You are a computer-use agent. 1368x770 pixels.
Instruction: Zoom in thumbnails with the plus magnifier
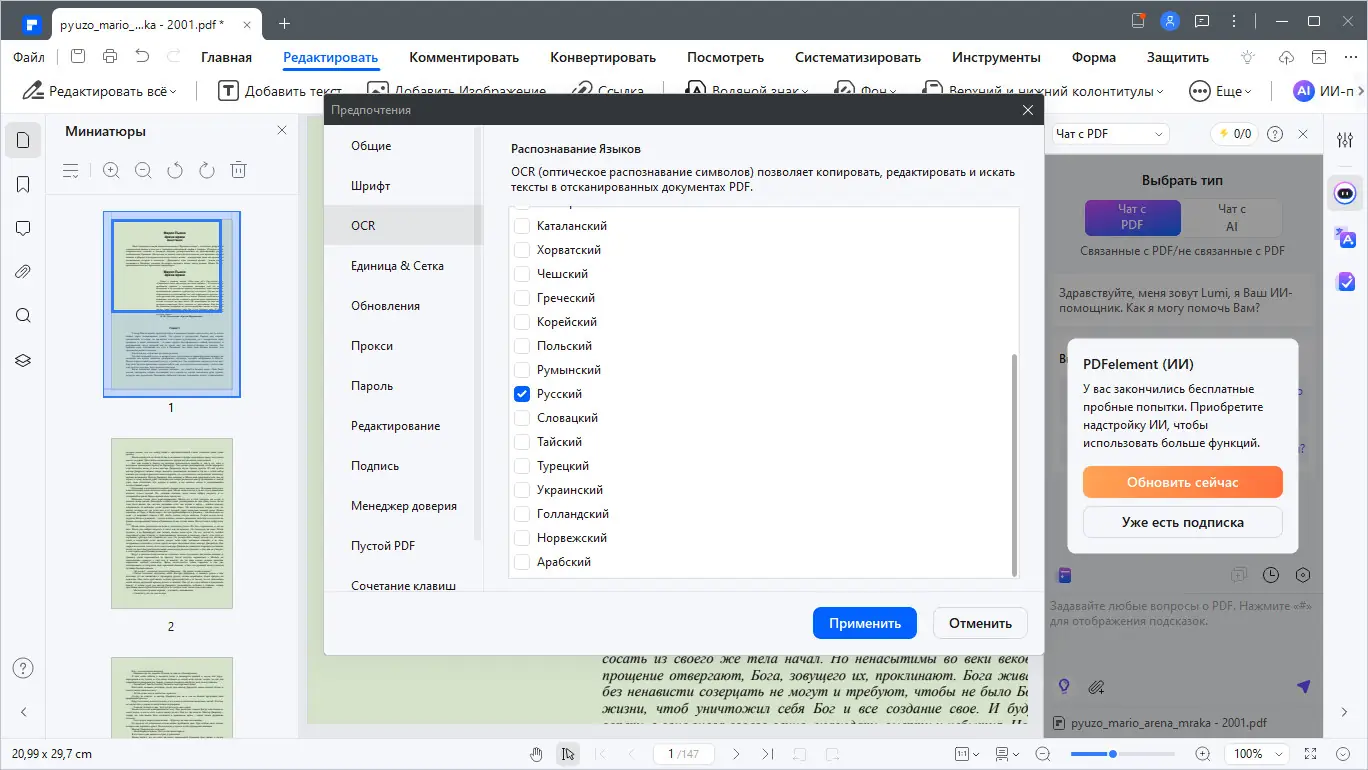click(x=111, y=171)
